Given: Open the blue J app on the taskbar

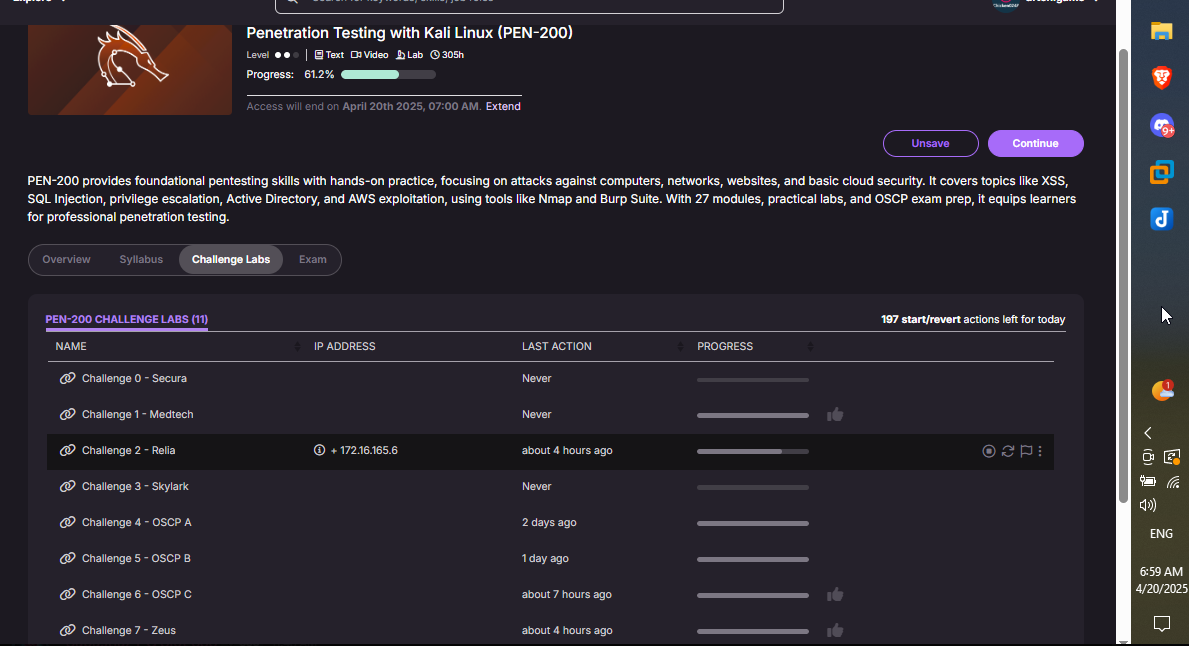Looking at the screenshot, I should pyautogui.click(x=1162, y=219).
